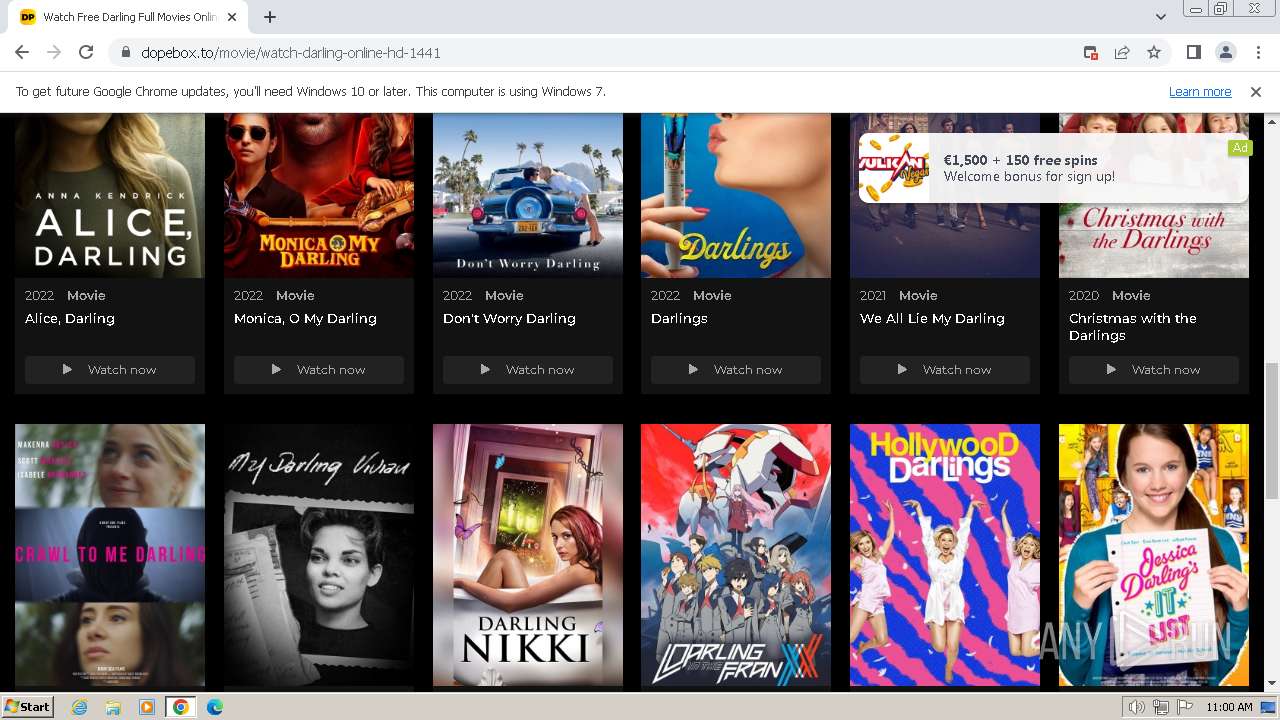The width and height of the screenshot is (1280, 720).
Task: Open the Chrome side panel
Action: 1194,53
